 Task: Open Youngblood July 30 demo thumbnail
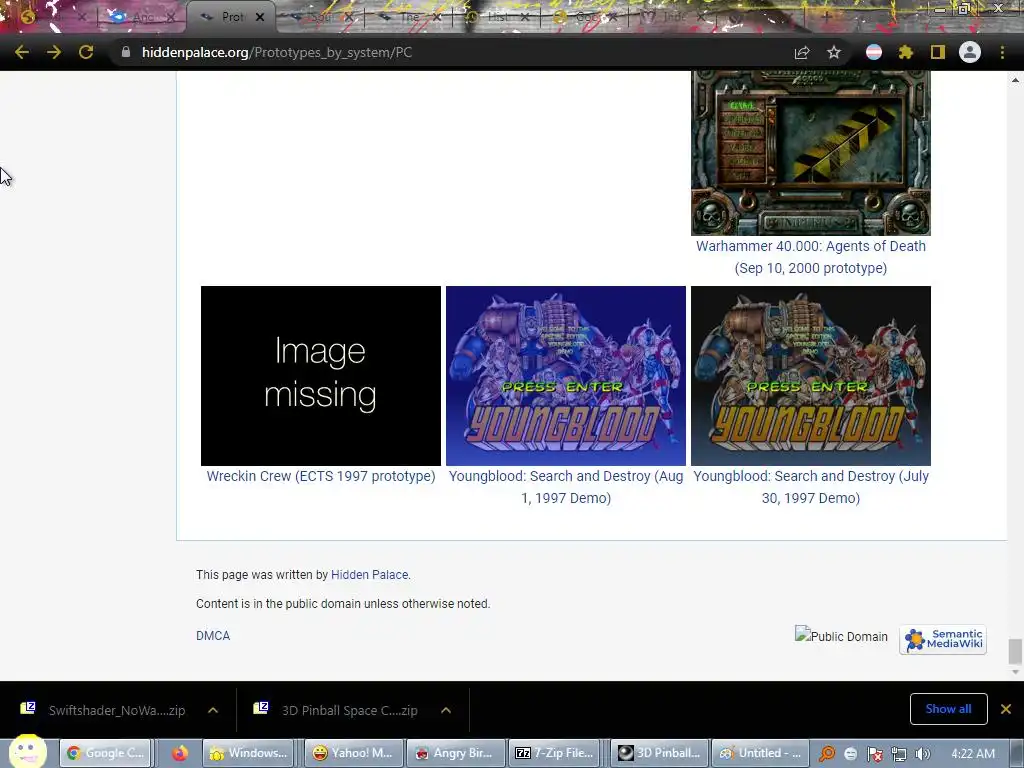[810, 376]
